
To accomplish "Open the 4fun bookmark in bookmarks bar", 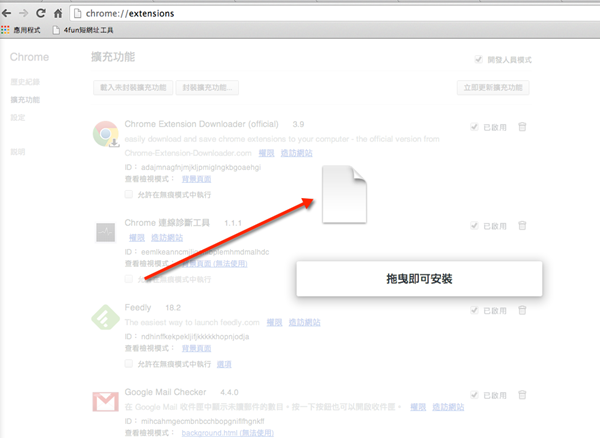I will [x=83, y=30].
